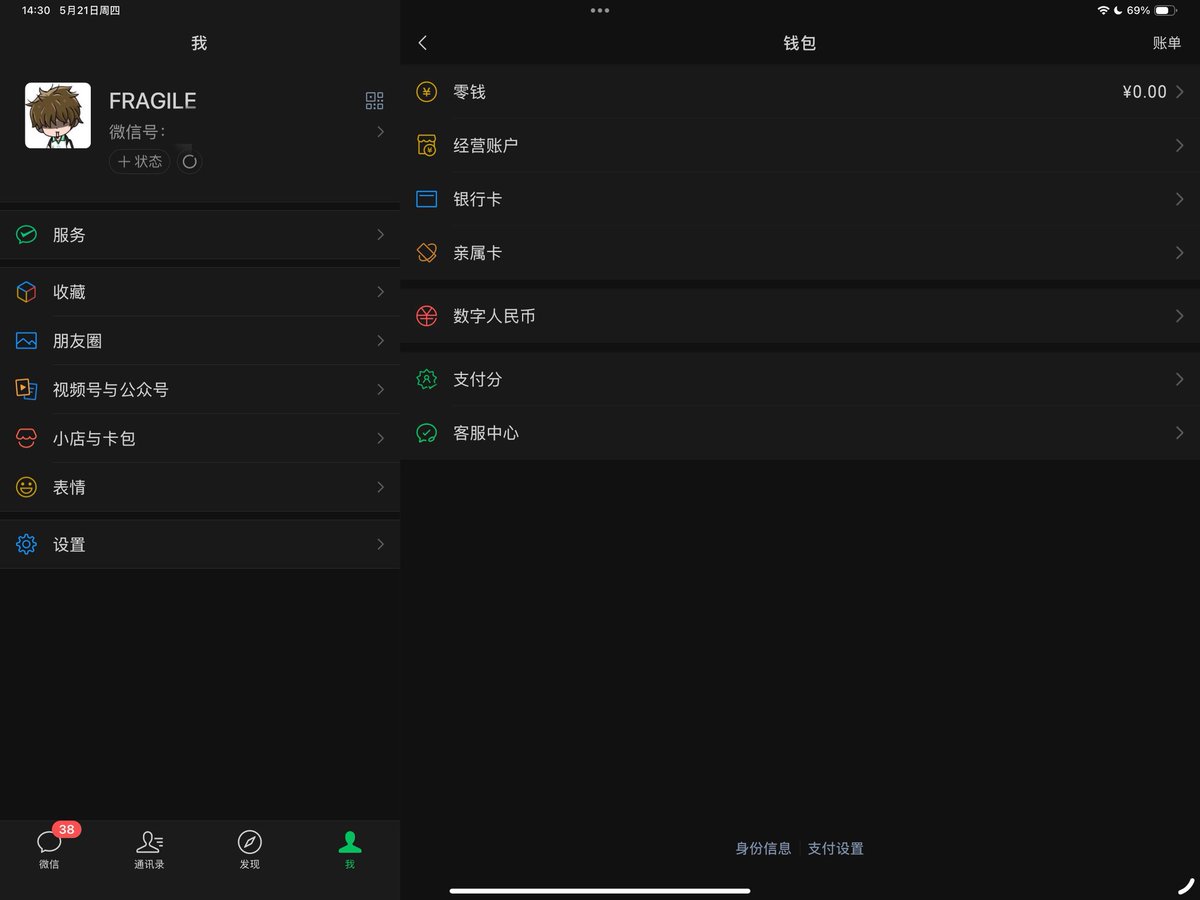Switch to the 发现 discover tab
Viewport: 1200px width, 900px height.
pyautogui.click(x=249, y=849)
